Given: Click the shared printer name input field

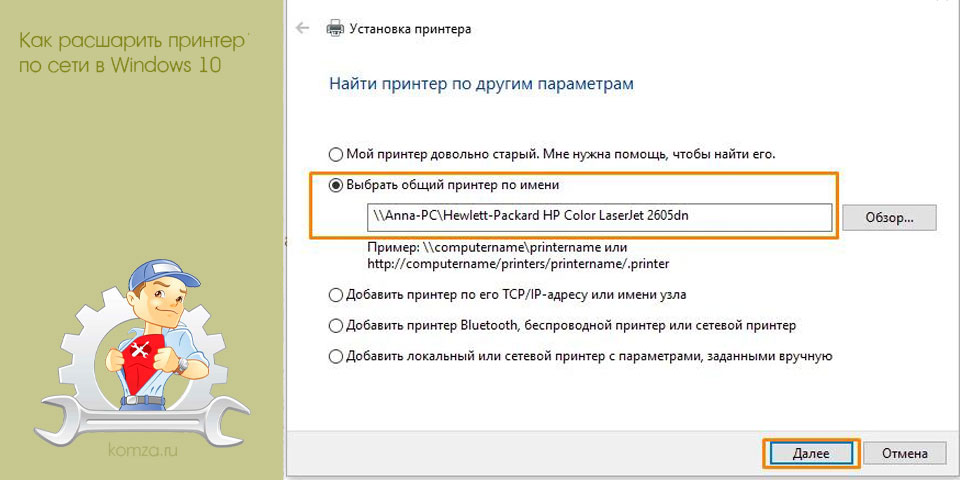Looking at the screenshot, I should (599, 217).
